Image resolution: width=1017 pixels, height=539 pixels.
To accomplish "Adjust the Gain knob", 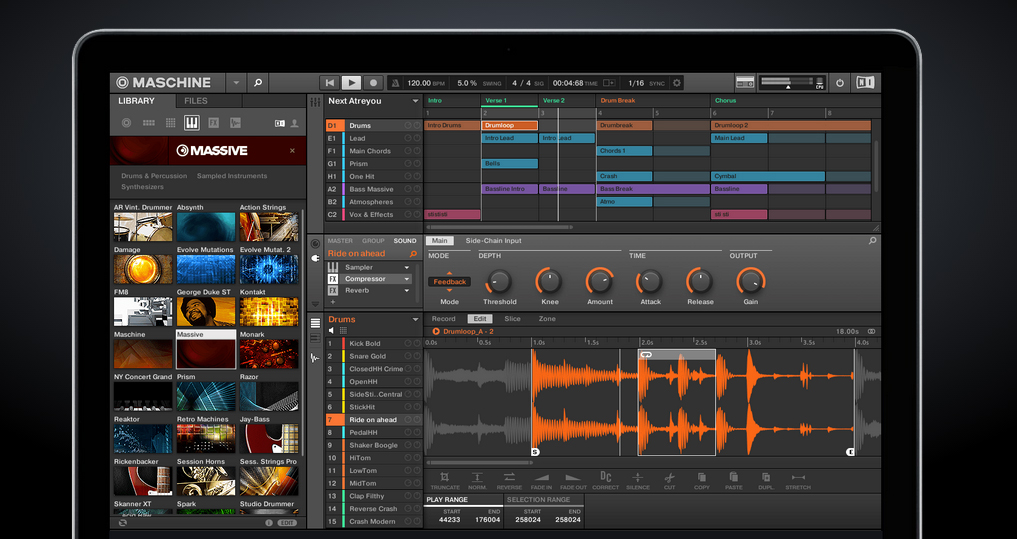I will (750, 281).
